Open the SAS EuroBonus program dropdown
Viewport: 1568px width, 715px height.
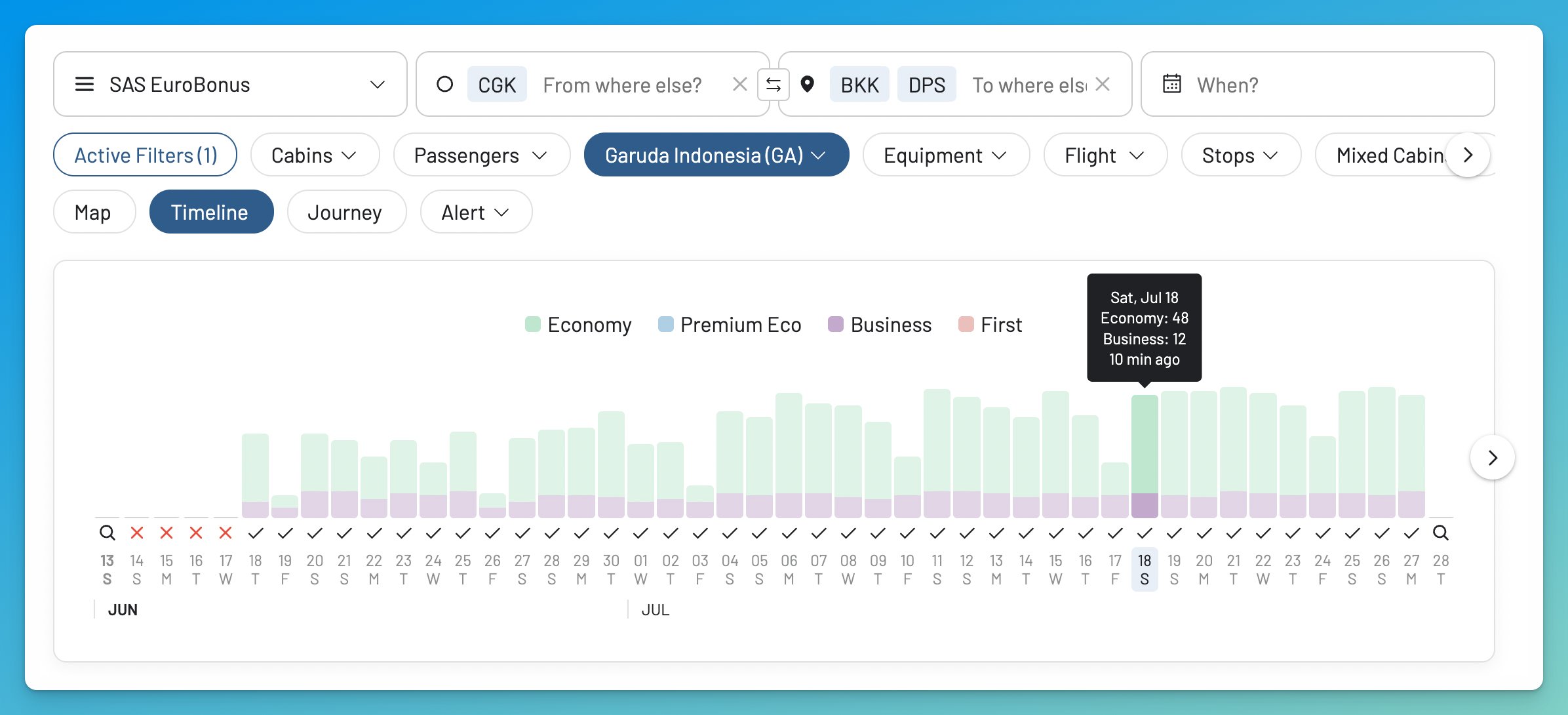230,84
